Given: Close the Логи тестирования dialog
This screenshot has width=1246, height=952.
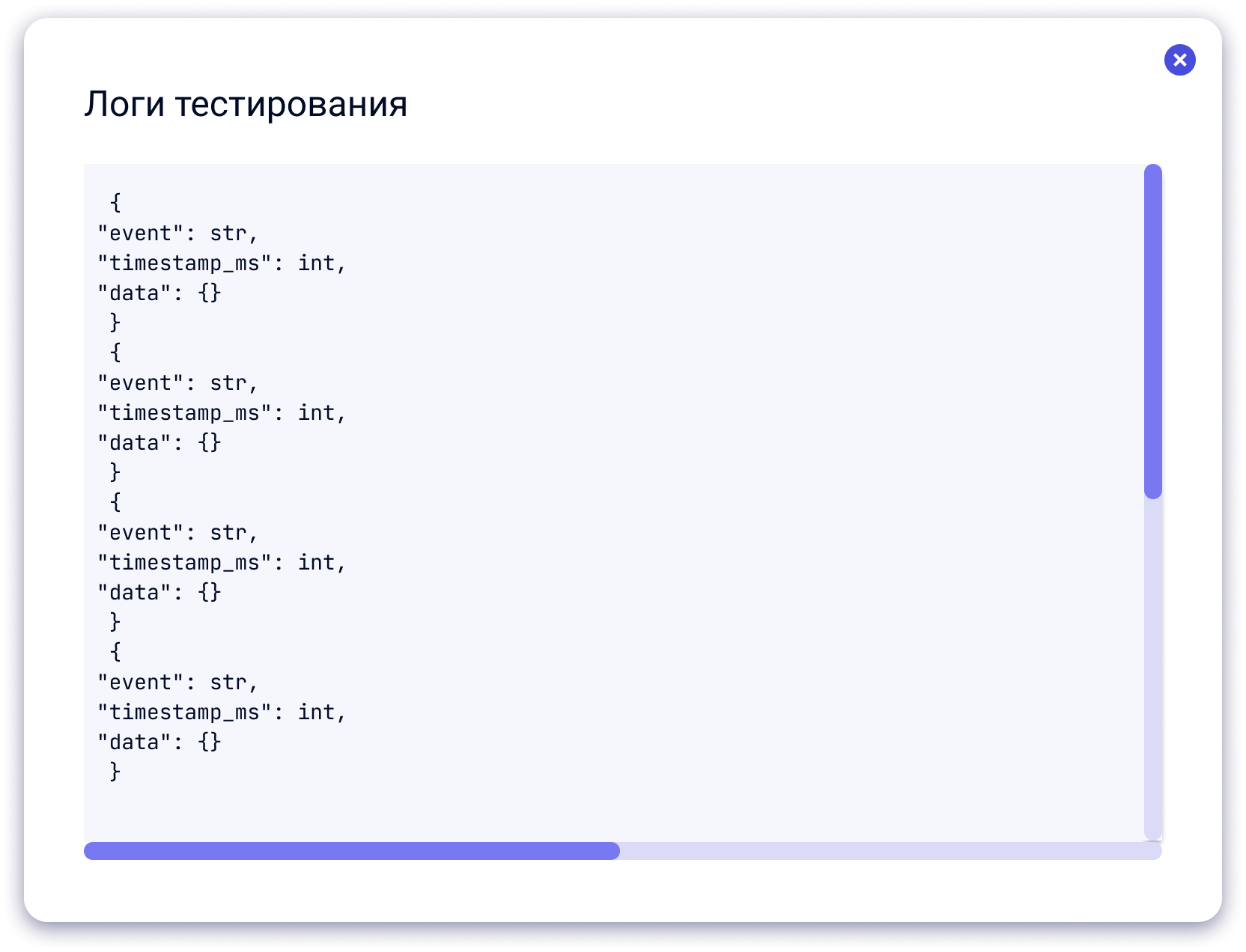Looking at the screenshot, I should coord(1179,60).
